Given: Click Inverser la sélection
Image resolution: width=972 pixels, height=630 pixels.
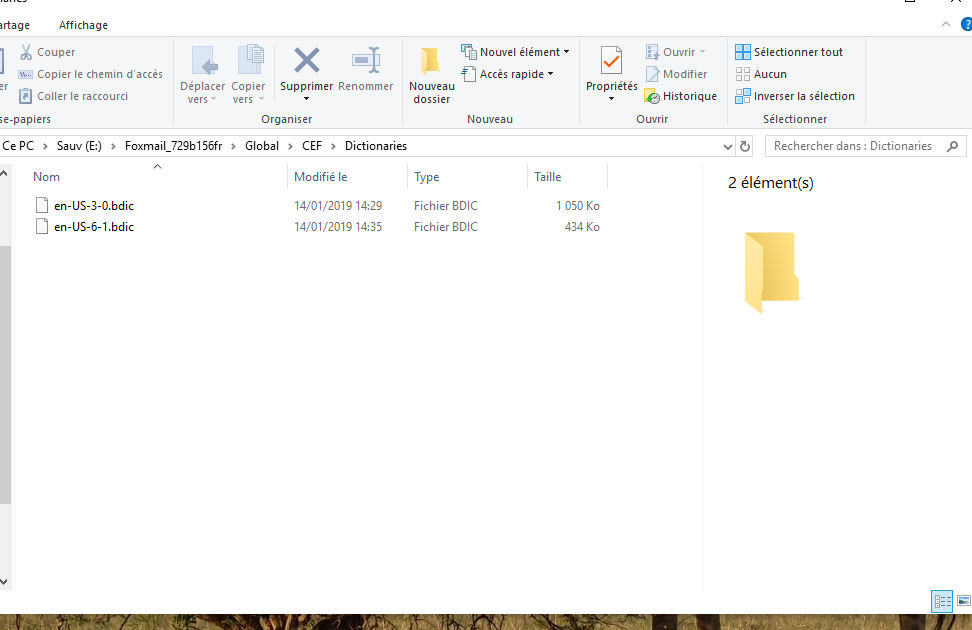Looking at the screenshot, I should [x=795, y=96].
